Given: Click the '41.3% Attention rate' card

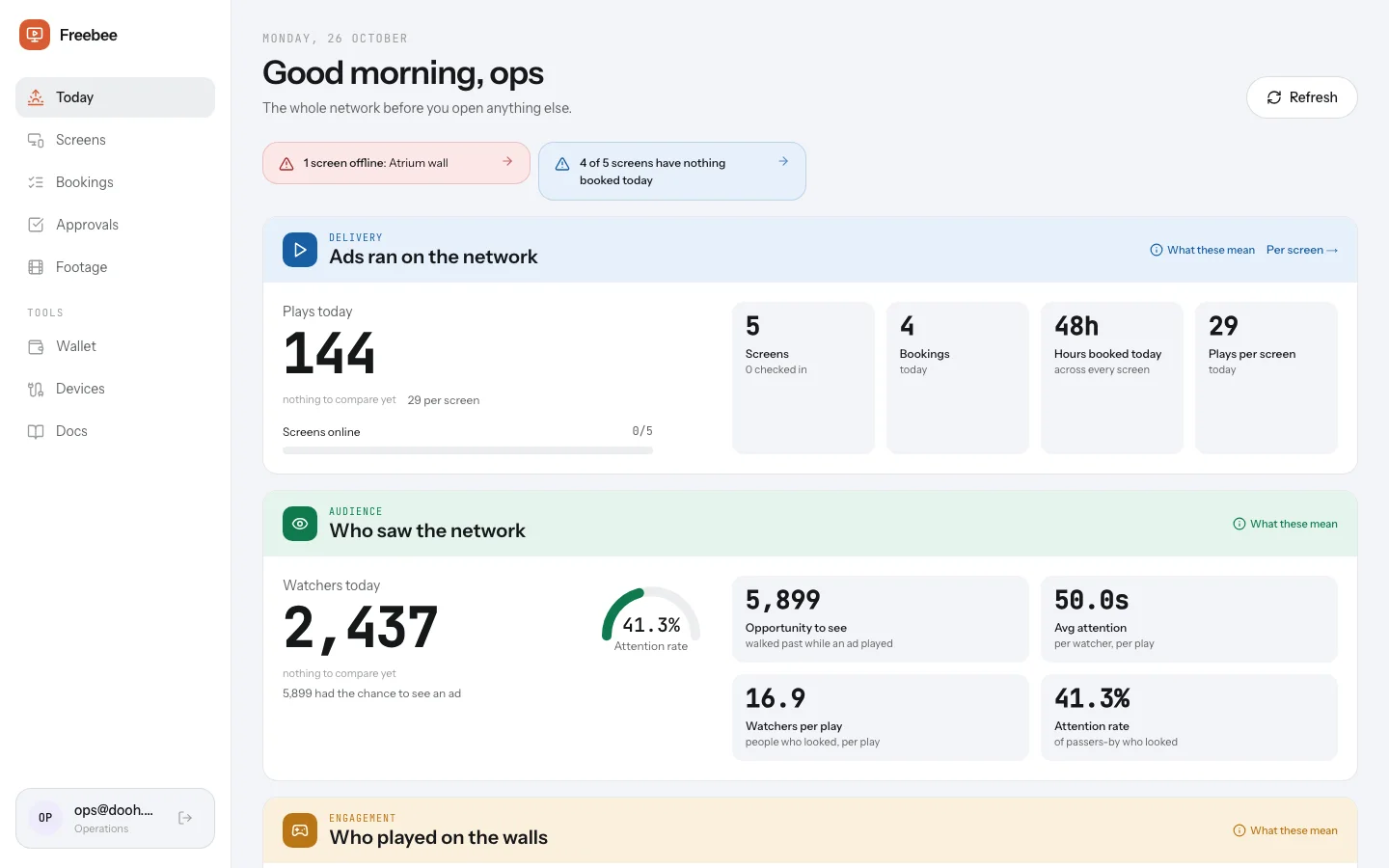Looking at the screenshot, I should click(1189, 718).
